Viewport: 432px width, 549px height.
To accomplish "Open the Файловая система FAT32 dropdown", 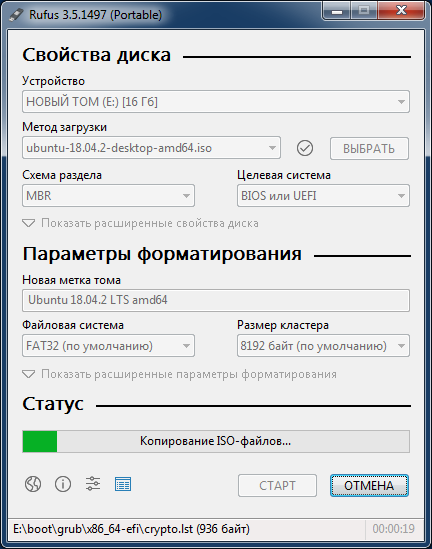I will tap(108, 346).
